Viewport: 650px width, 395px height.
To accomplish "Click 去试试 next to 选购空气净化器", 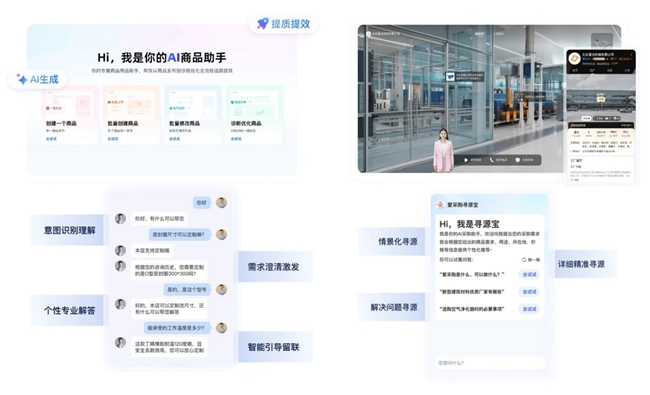I will coord(529,309).
